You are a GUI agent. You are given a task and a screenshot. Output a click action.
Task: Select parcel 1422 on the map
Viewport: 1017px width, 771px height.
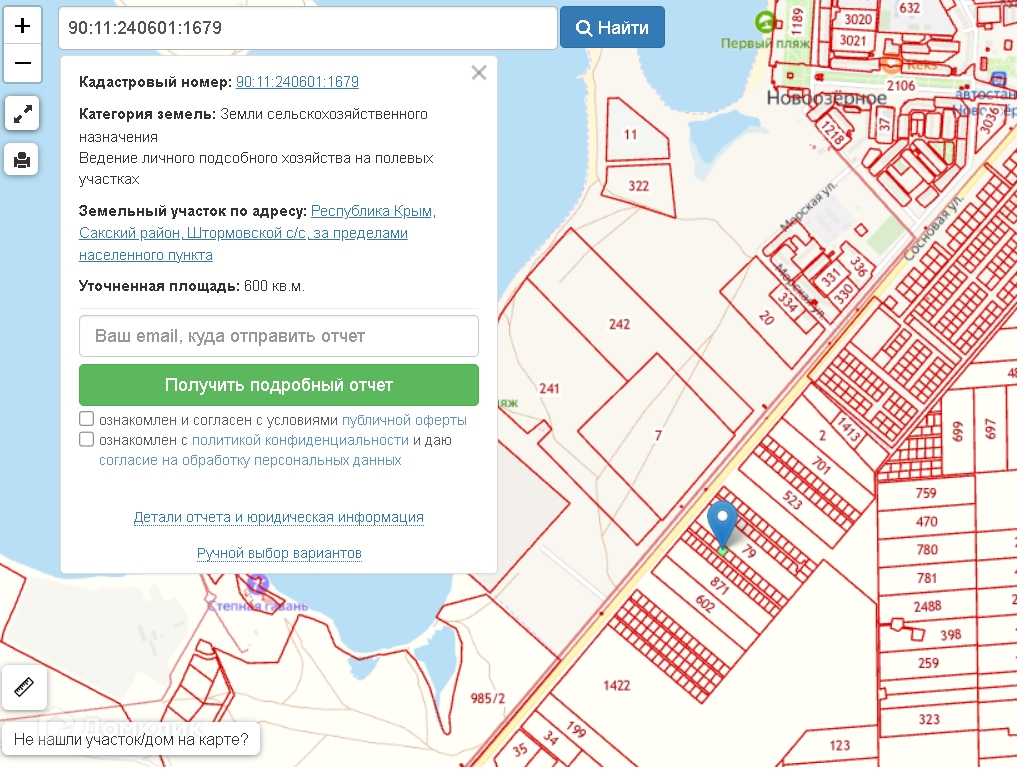point(616,685)
